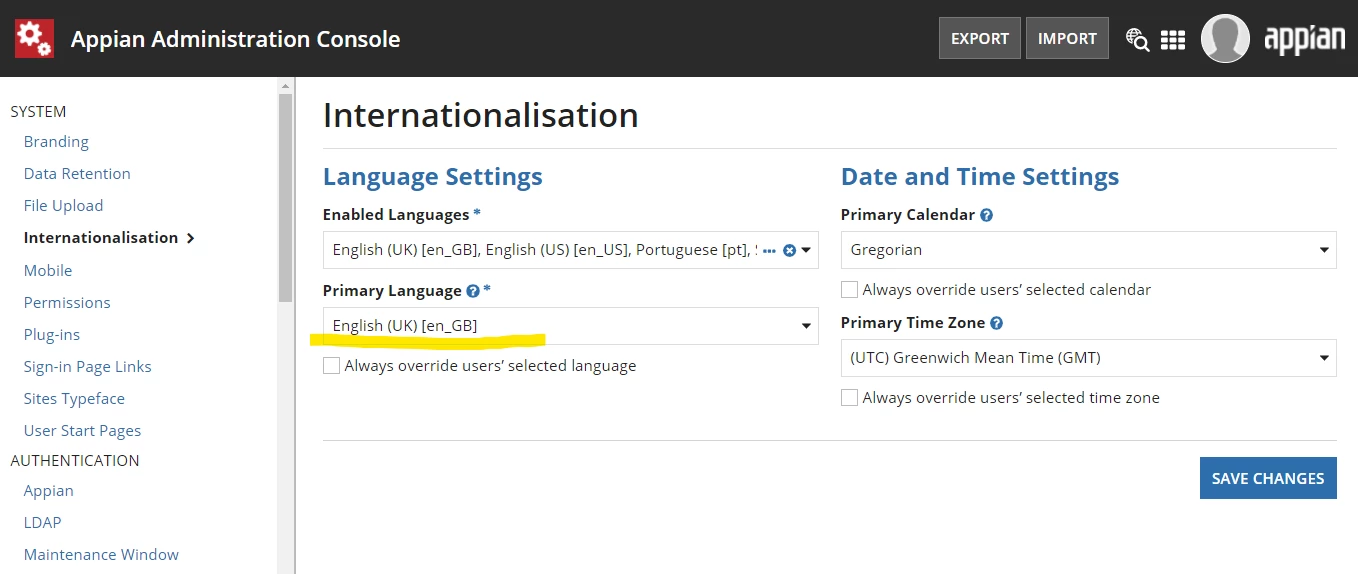The width and height of the screenshot is (1358, 574).
Task: Click the AUTHENTICATION section heading
Action: tap(75, 461)
